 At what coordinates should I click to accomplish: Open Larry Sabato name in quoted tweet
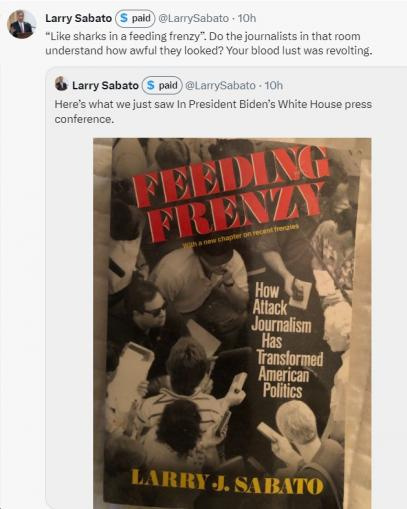click(105, 86)
